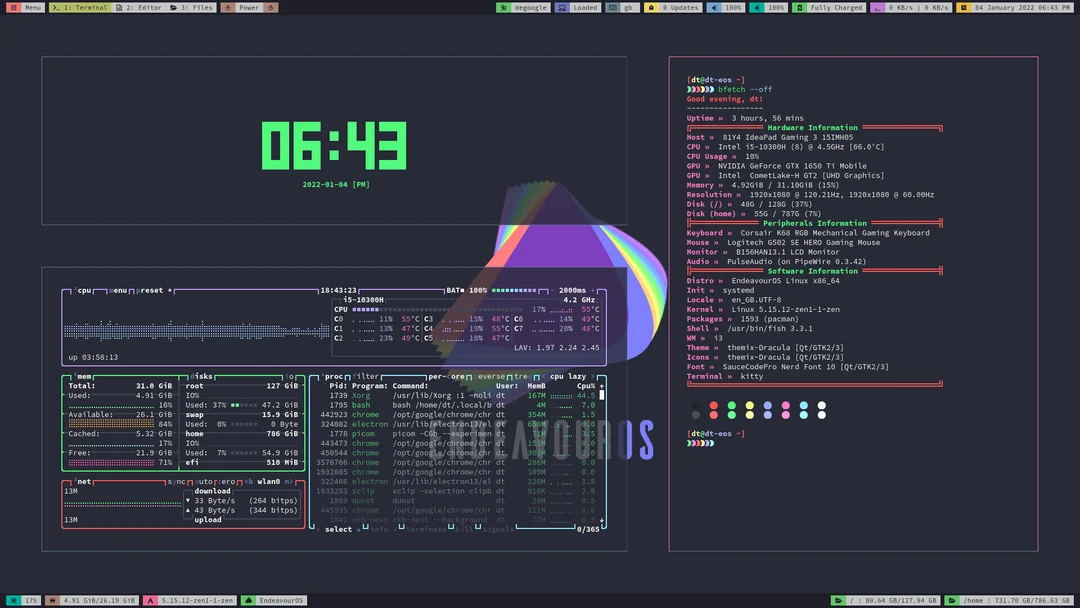Viewport: 1080px width, 608px height.
Task: Click the EndeavourOS logo in the bottom bar
Action: (247, 601)
